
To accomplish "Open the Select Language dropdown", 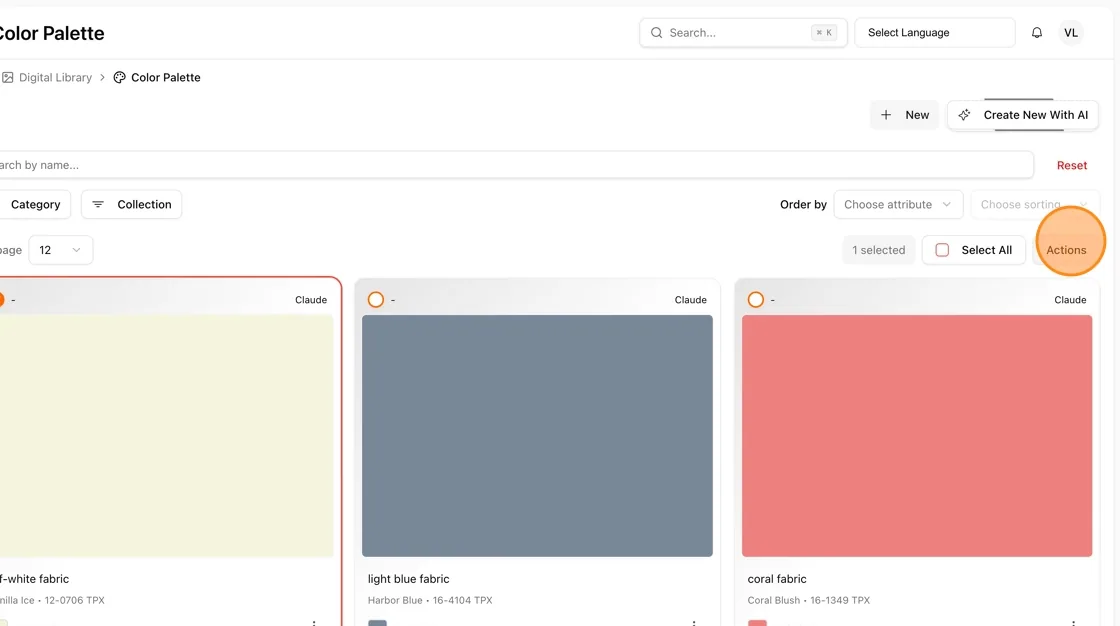I will pos(934,33).
